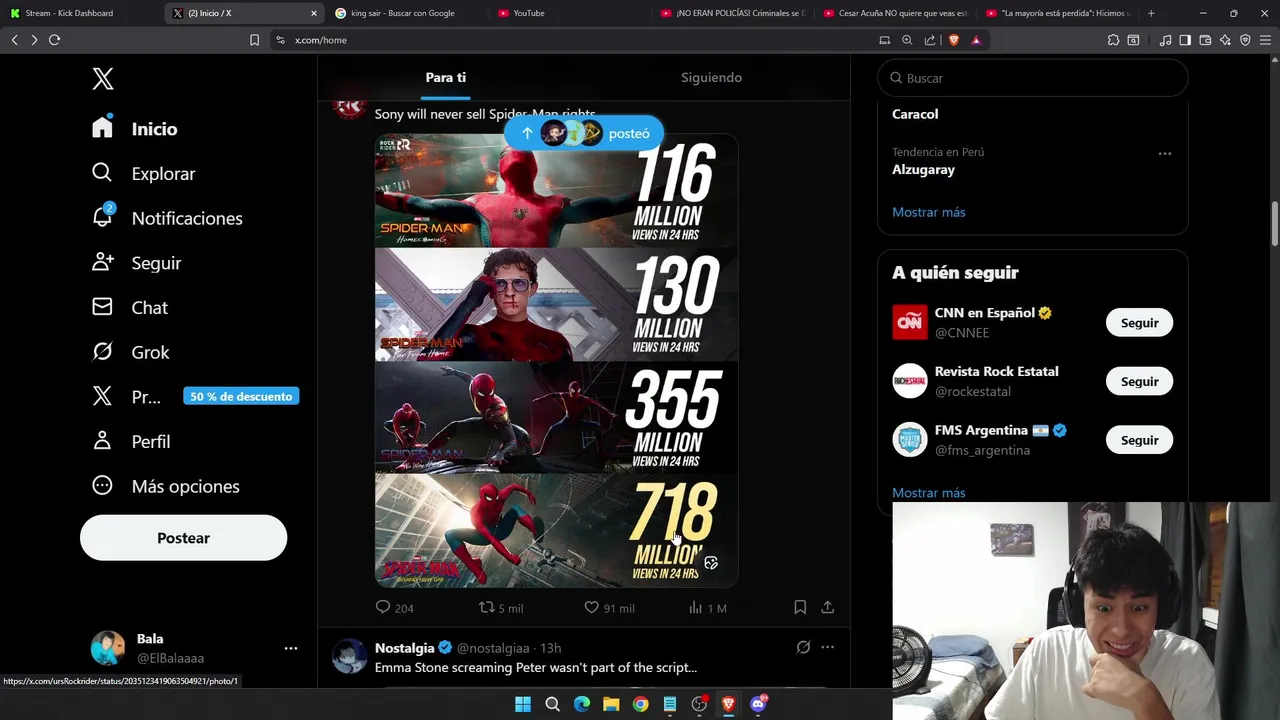The height and width of the screenshot is (720, 1280).
Task: Click the X logo in sidebar
Action: [x=103, y=79]
